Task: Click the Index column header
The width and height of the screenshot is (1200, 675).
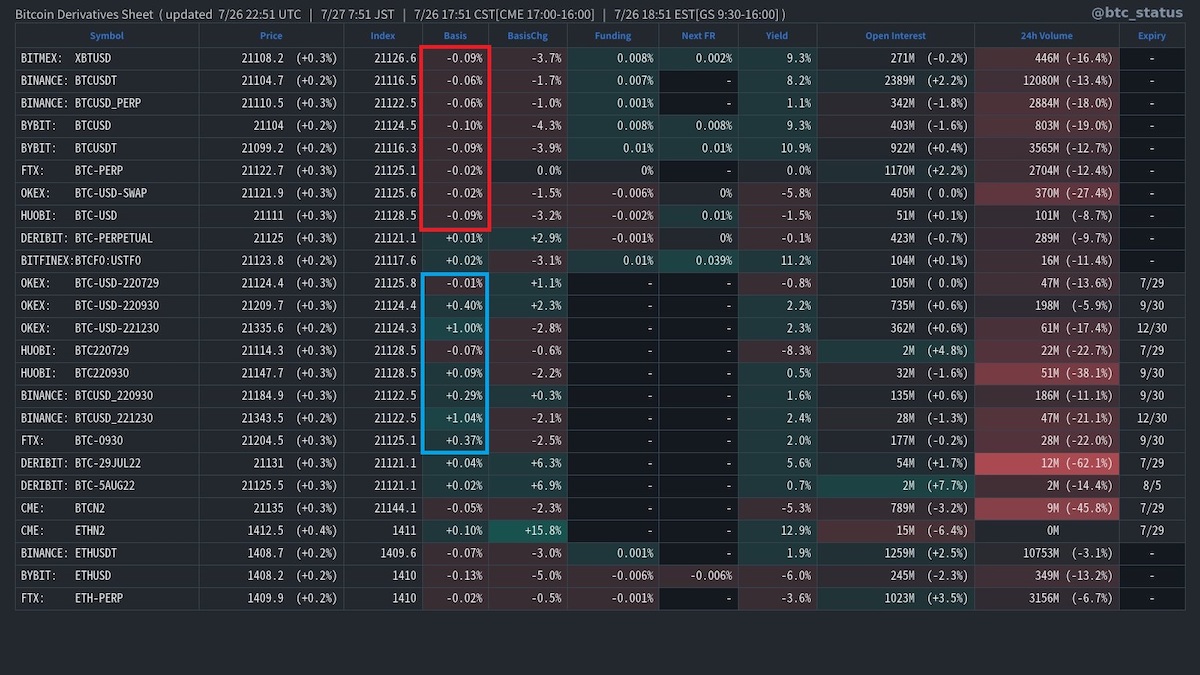Action: pyautogui.click(x=382, y=36)
